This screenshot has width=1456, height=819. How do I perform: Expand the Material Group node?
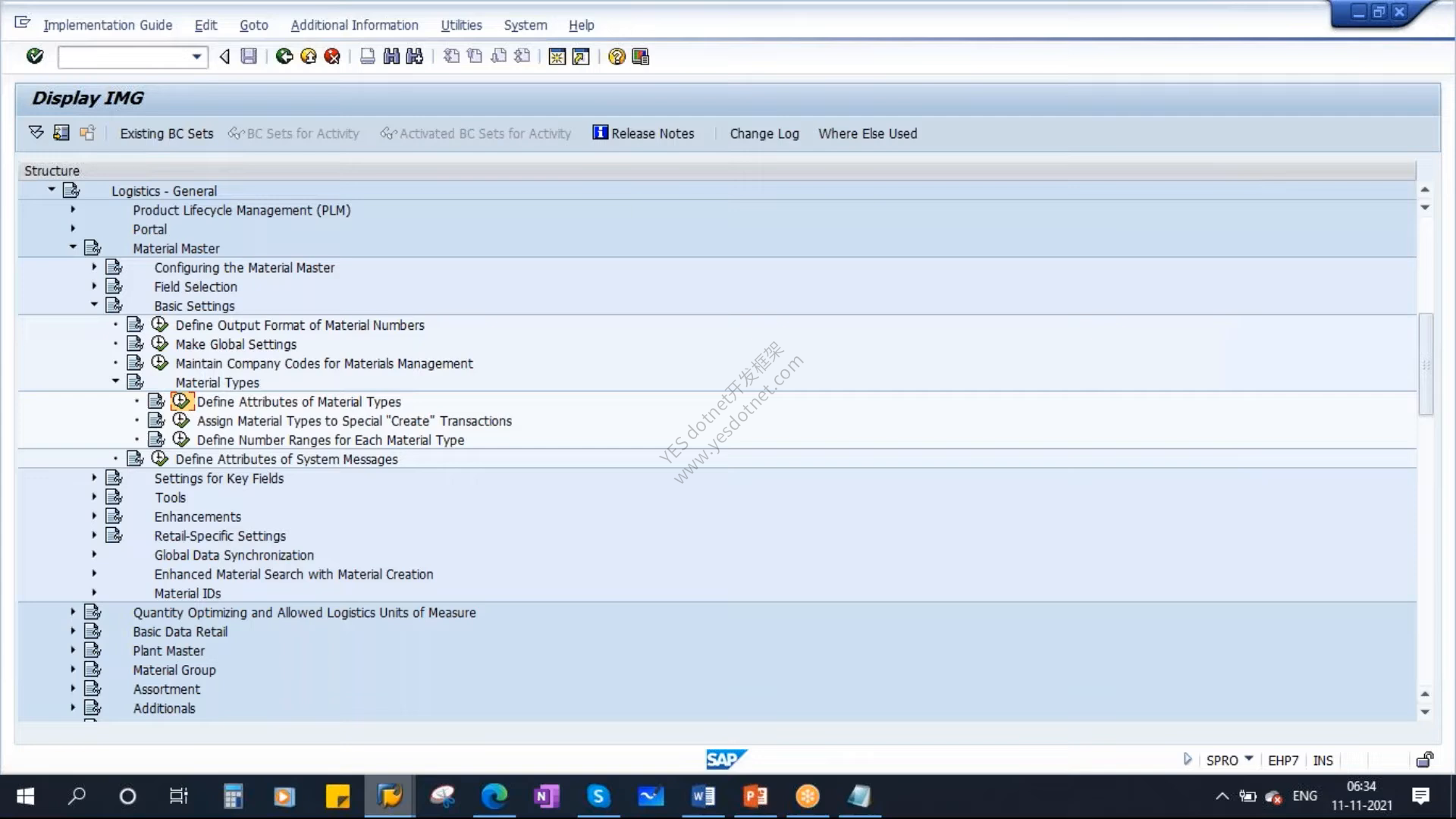73,670
